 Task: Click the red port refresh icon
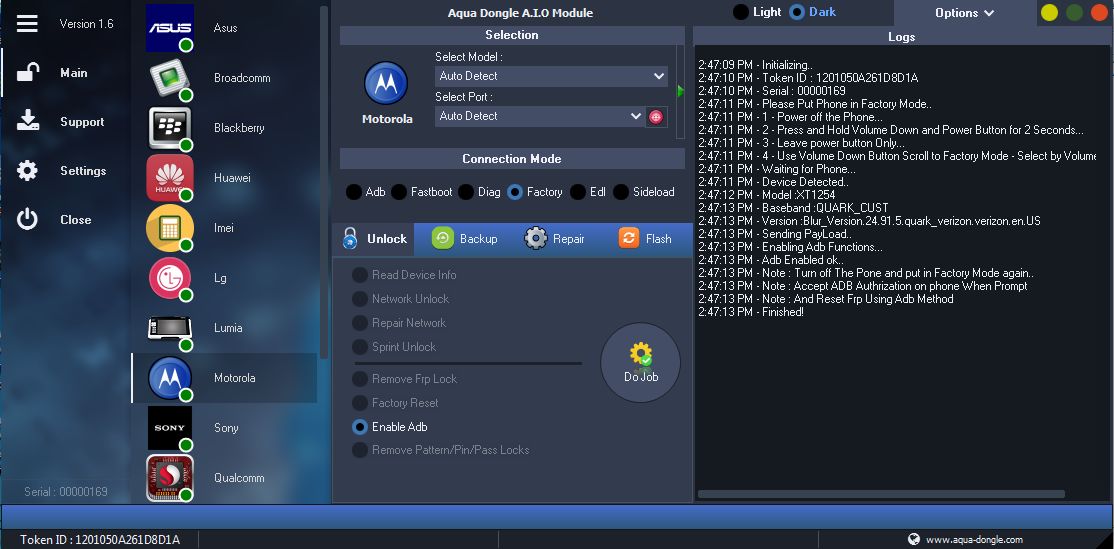[x=656, y=116]
